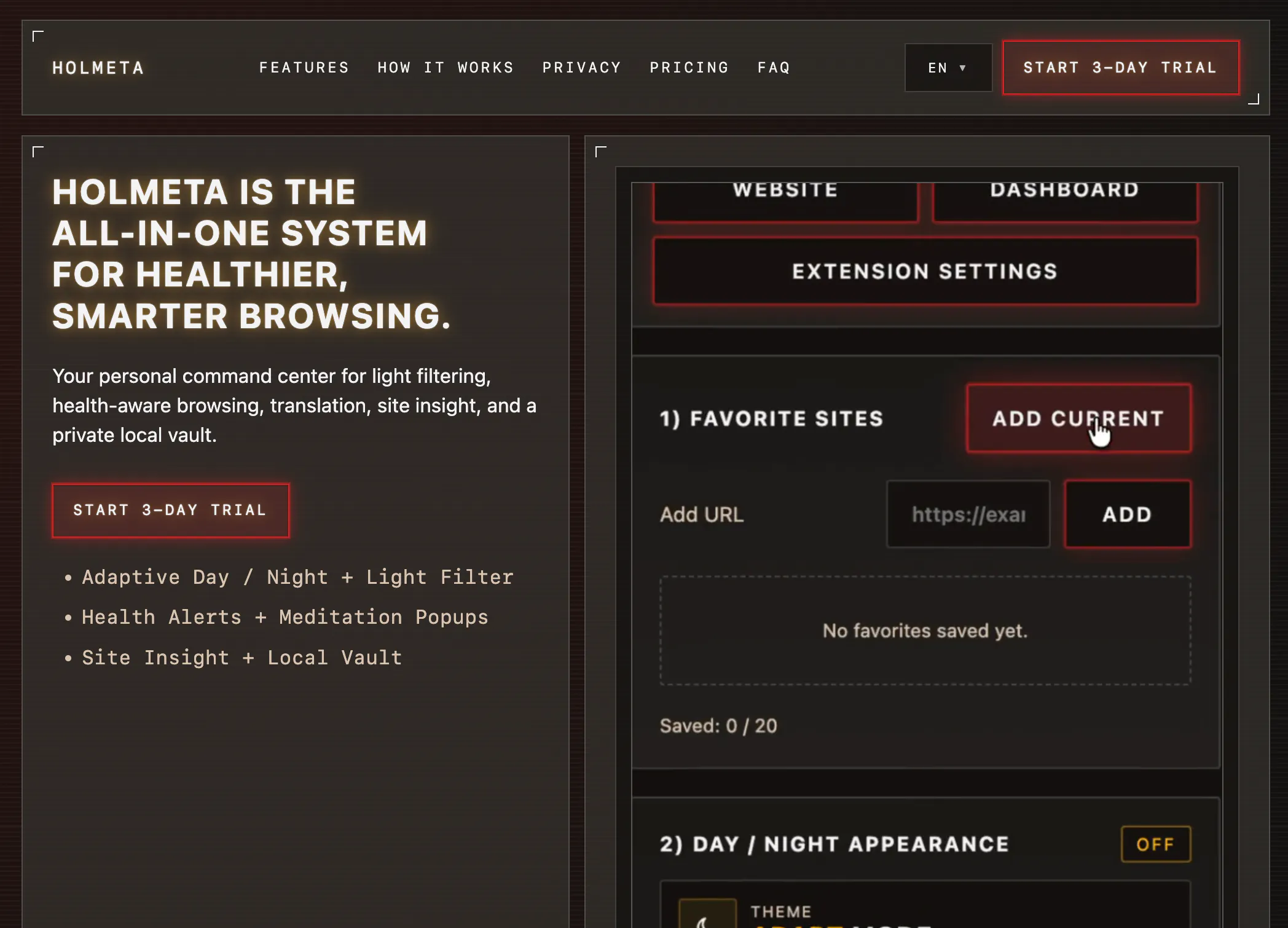Click the moon Theme icon
1288x928 pixels.
[x=707, y=914]
